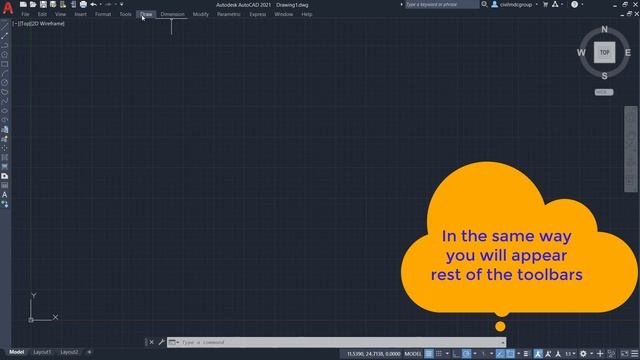Select the Polyline tool
The image size is (640, 360).
click(x=4, y=46)
